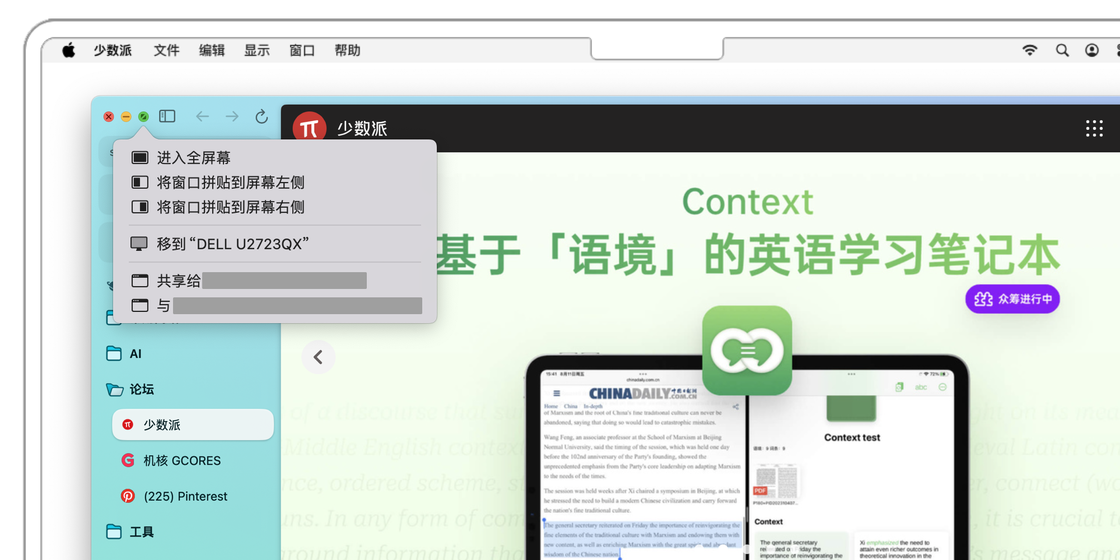Select the 共享给 menu entry
Screen dimensions: 1120x560
[x=275, y=281]
